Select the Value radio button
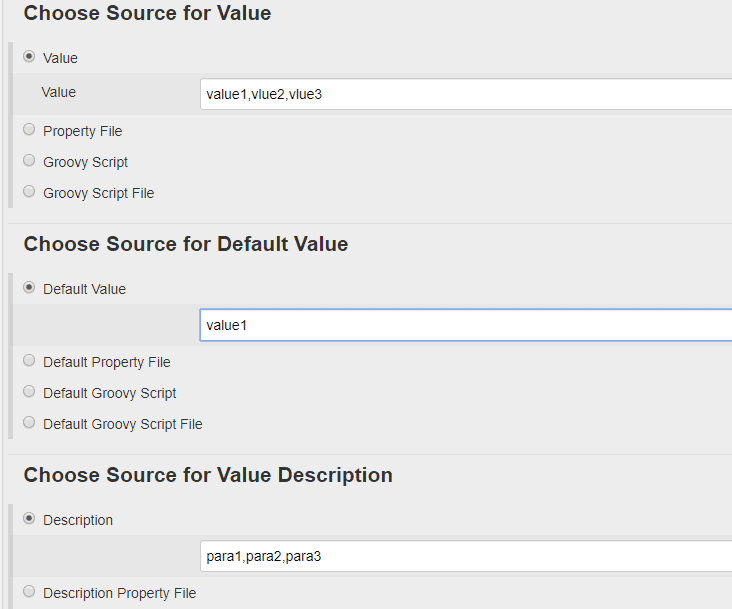The image size is (732, 609). [29, 57]
